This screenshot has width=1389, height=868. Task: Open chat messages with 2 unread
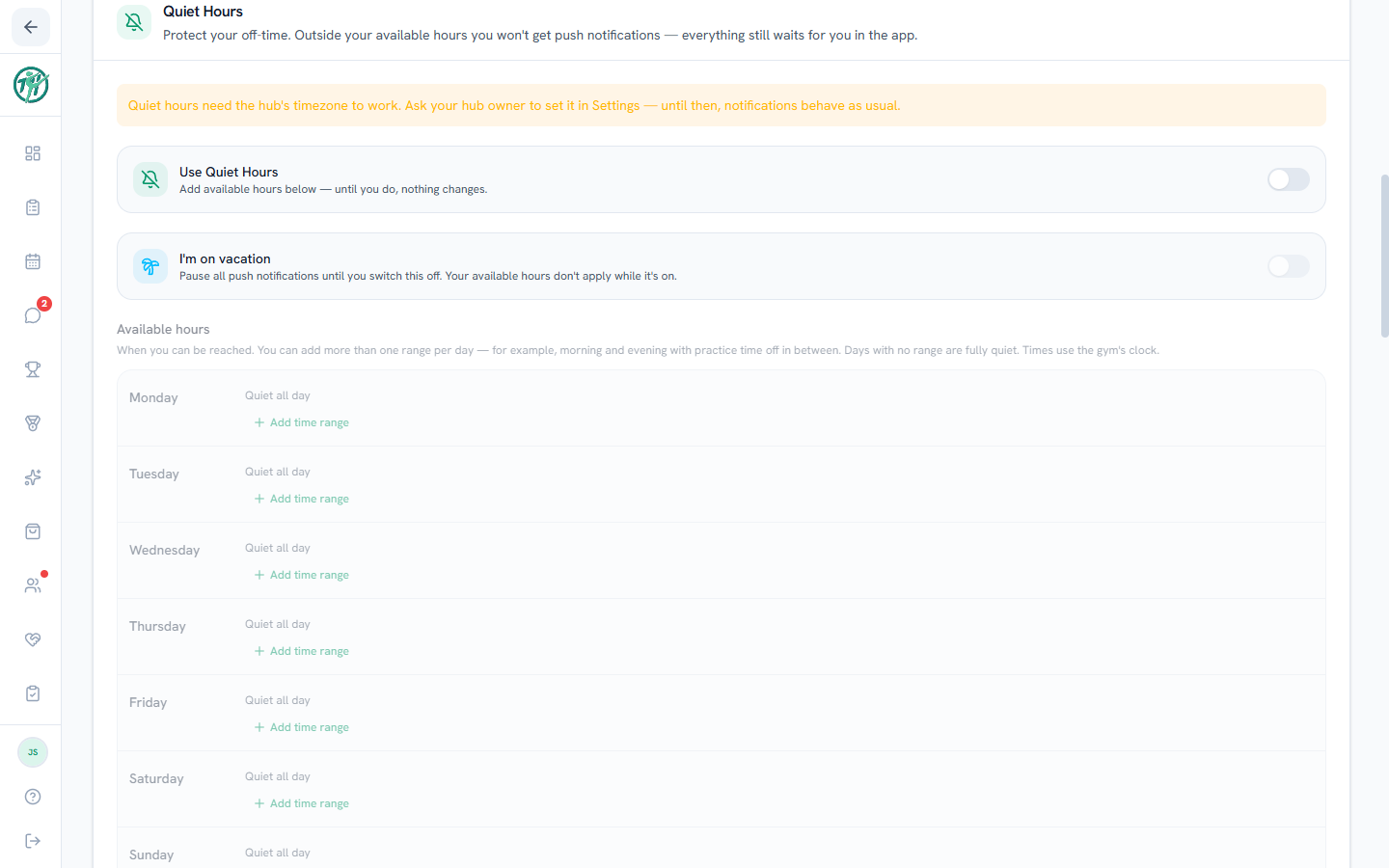coord(33,315)
